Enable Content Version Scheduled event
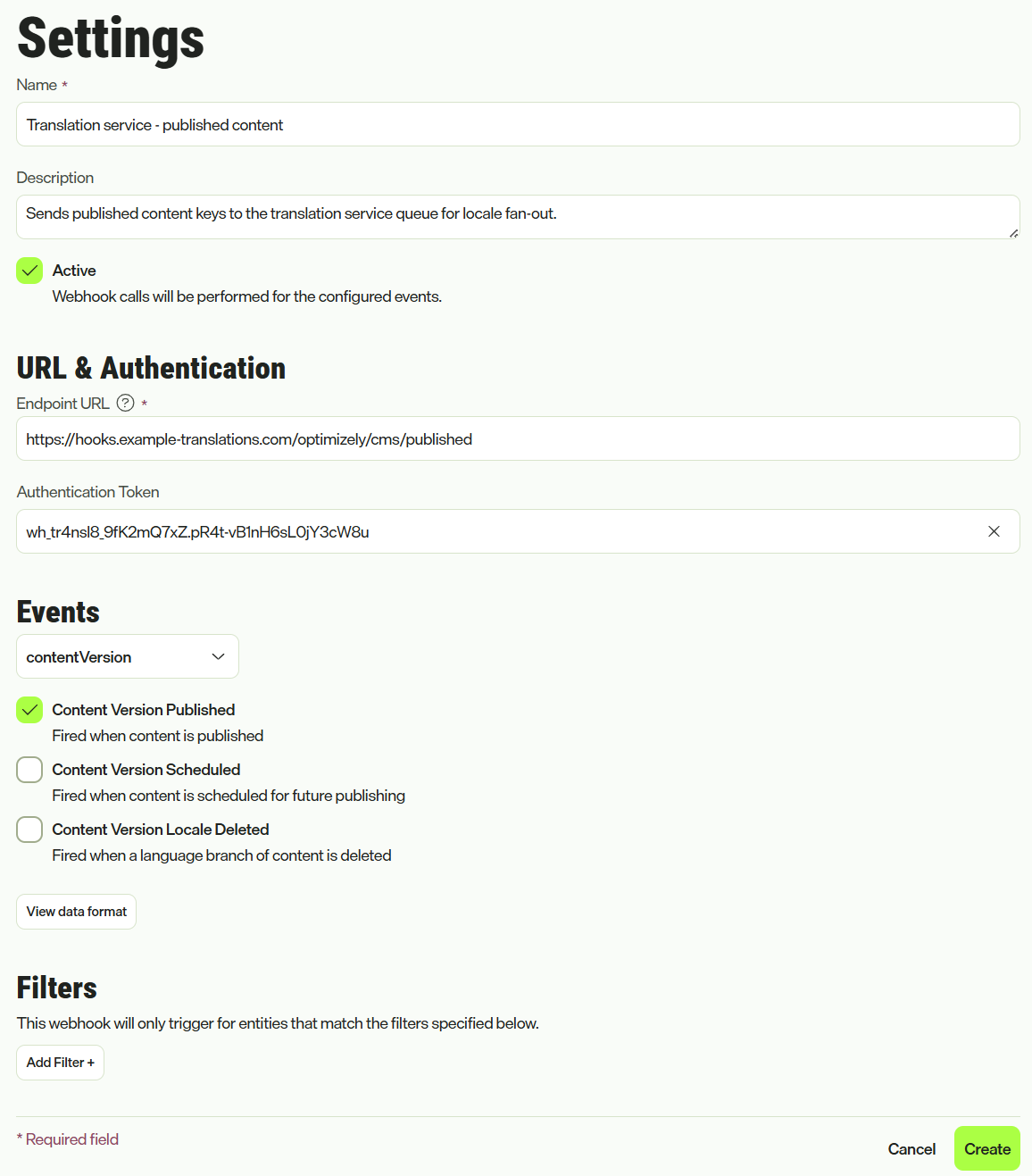This screenshot has width=1032, height=1176. tap(29, 770)
